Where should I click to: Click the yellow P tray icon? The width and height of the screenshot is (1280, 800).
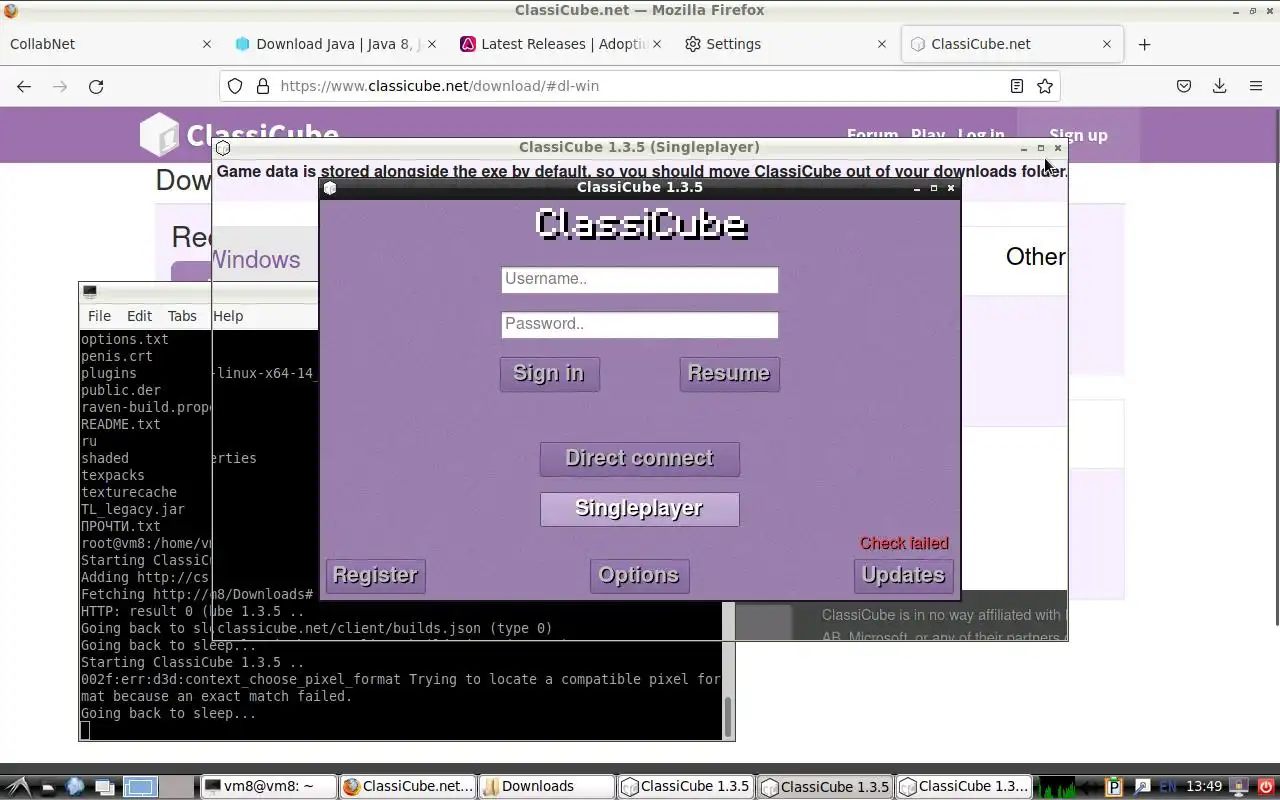1116,786
